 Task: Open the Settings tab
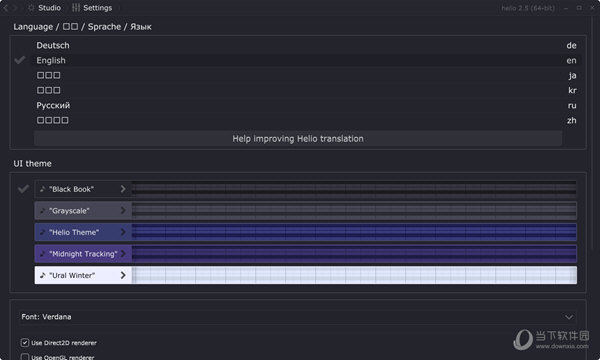pyautogui.click(x=92, y=8)
